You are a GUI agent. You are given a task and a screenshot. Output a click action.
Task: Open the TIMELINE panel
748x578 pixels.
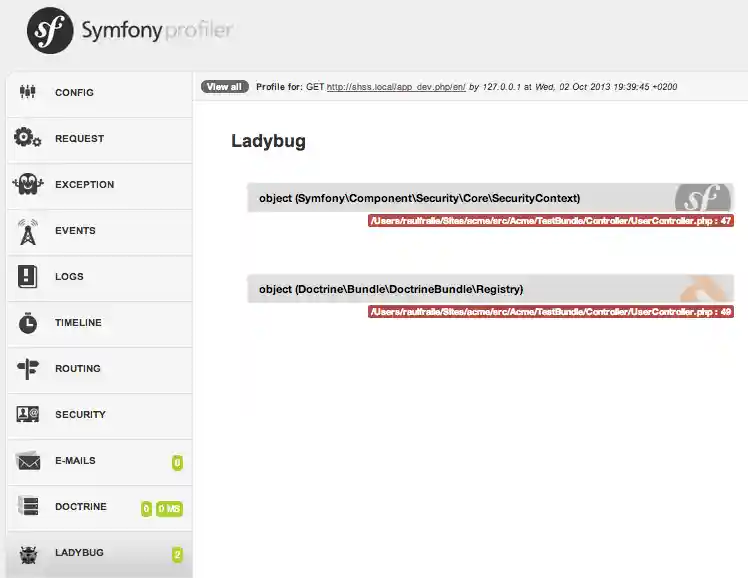coord(100,323)
